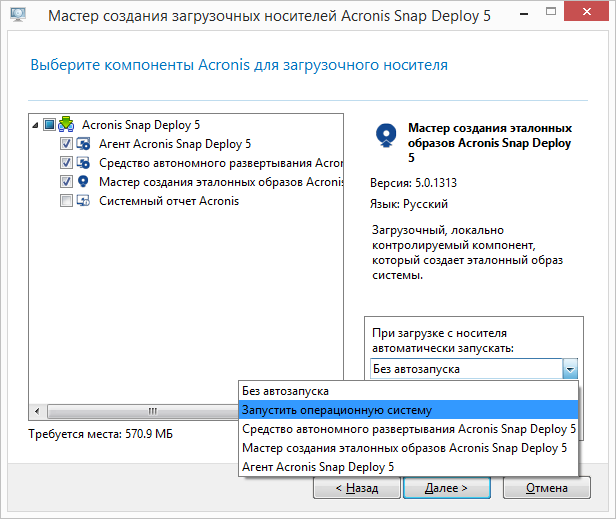Click the Средство автономного развертывания component icon
The image size is (616, 519).
(83, 163)
